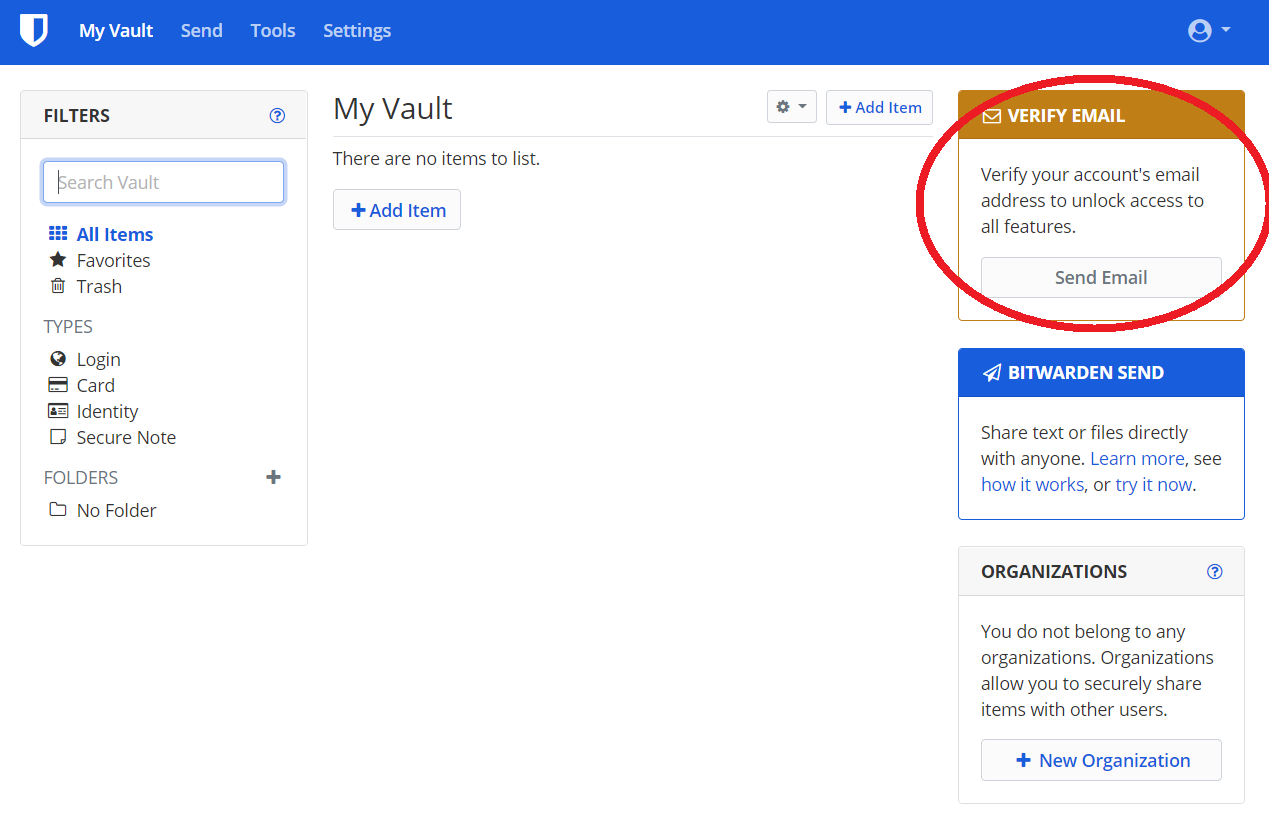Click the New Organization button
Image resolution: width=1269 pixels, height=821 pixels.
pos(1100,760)
